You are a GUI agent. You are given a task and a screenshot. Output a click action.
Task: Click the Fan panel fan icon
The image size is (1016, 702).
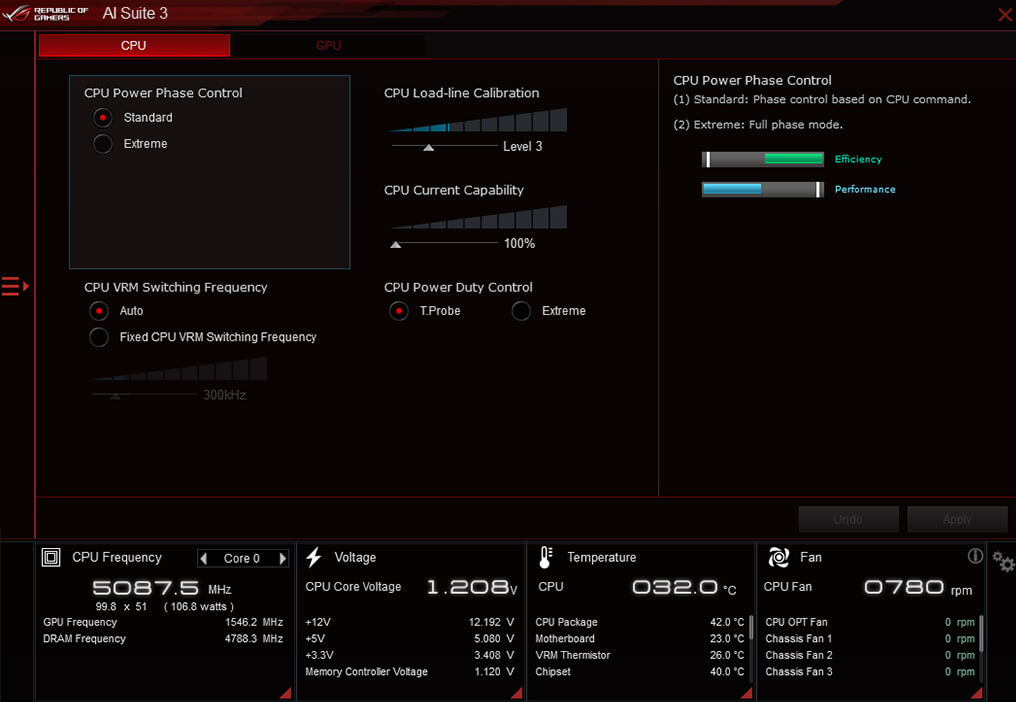778,557
